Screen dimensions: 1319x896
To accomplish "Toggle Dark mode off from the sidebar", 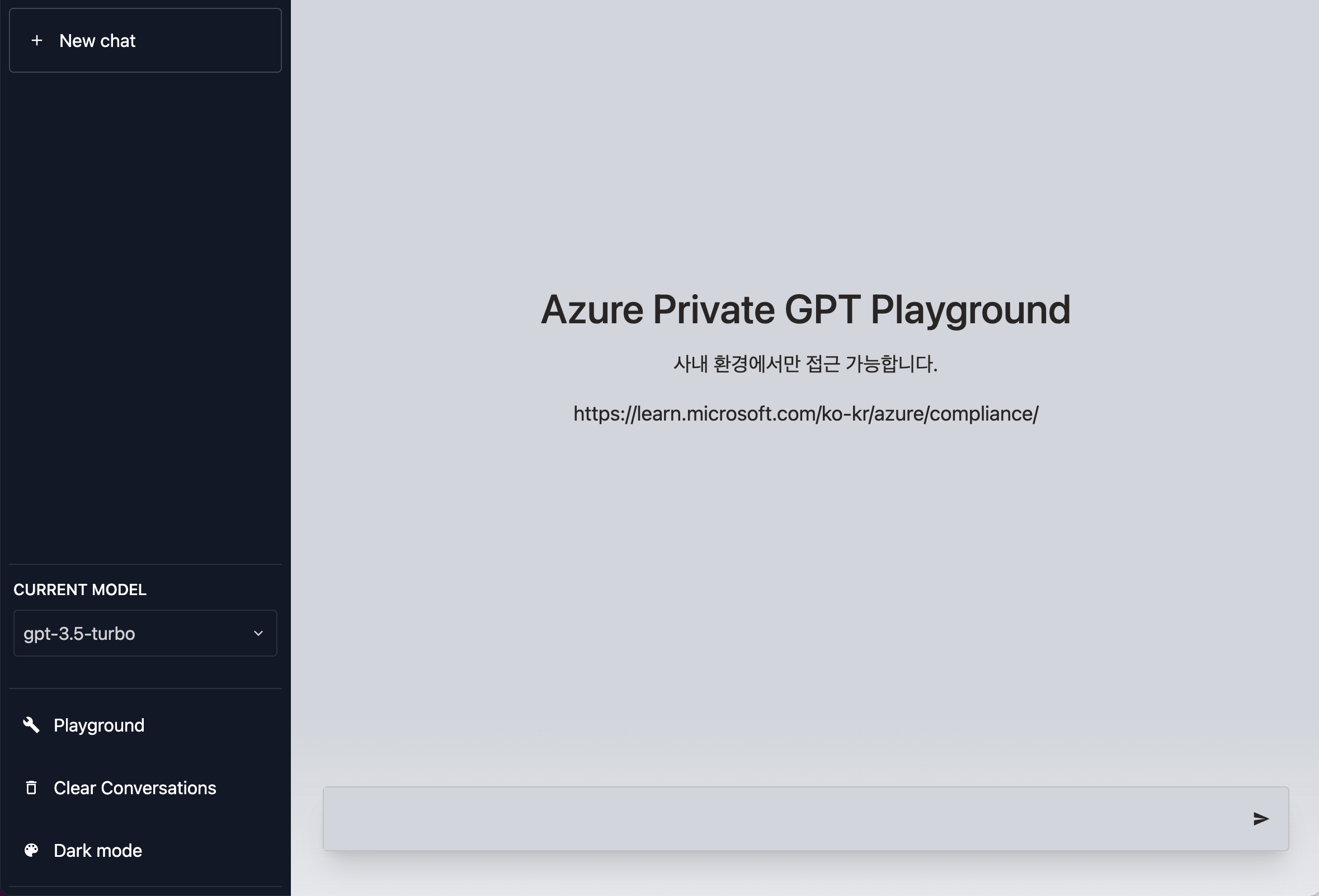I will pos(97,850).
